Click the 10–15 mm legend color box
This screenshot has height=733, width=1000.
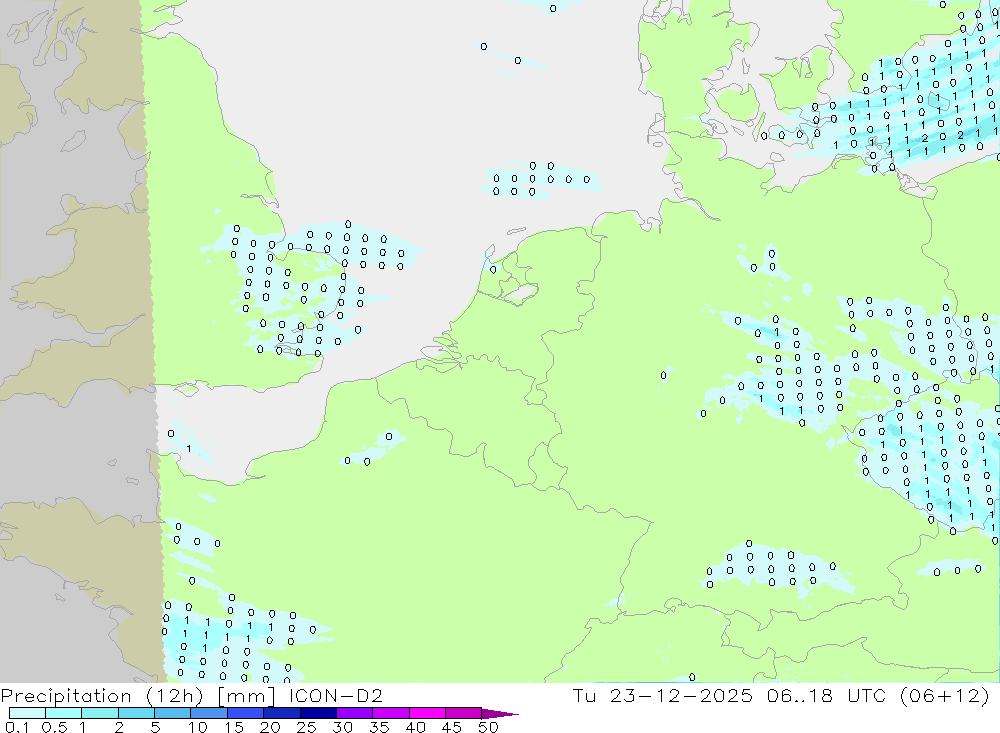209,713
